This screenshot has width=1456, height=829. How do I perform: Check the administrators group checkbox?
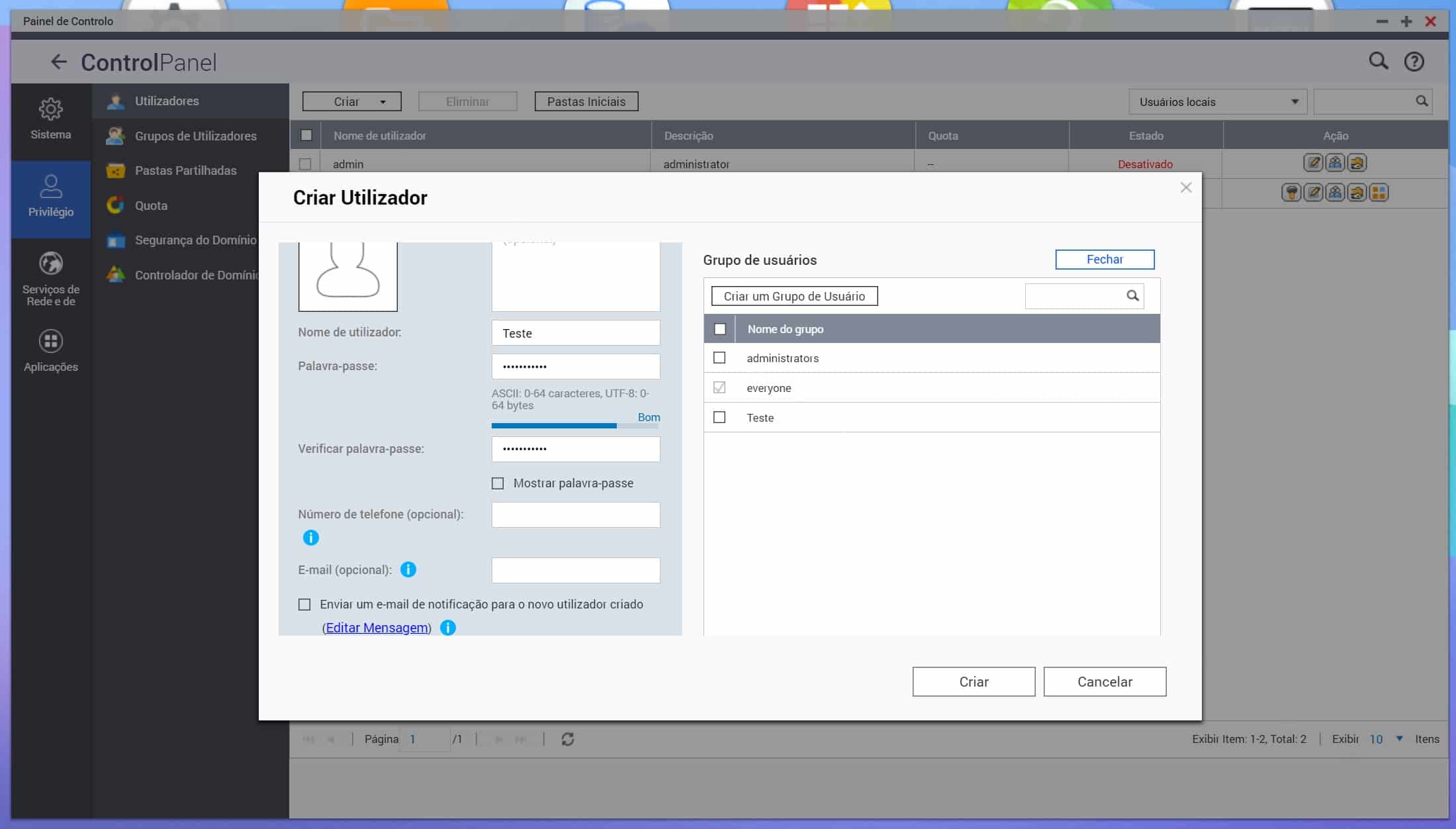coord(719,358)
